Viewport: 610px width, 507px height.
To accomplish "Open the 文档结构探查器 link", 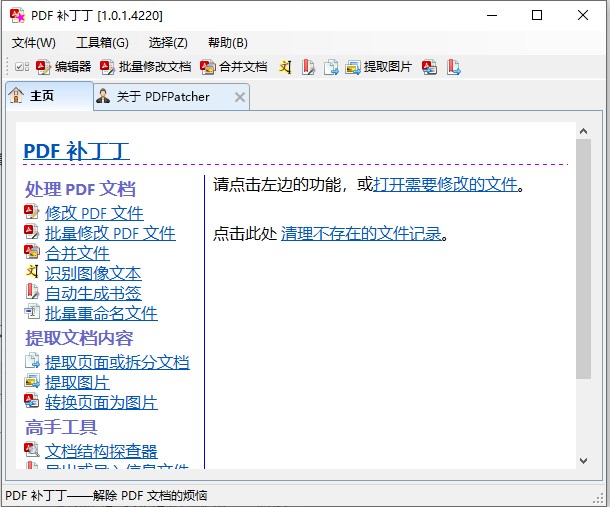I will (101, 451).
